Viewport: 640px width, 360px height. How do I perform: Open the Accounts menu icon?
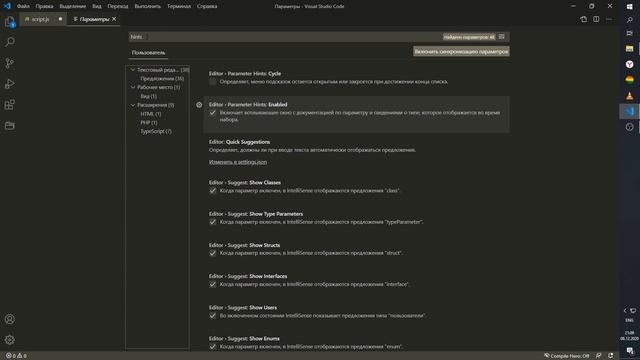coord(10,319)
